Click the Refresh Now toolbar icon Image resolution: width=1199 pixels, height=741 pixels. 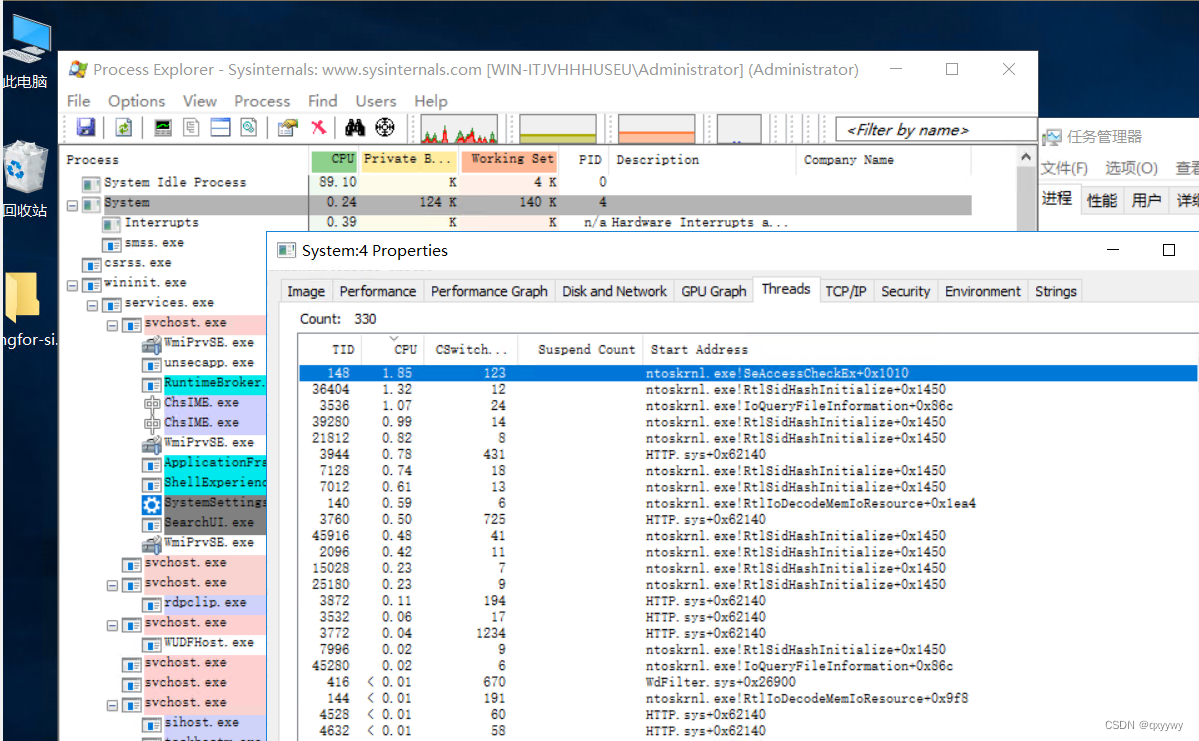click(123, 127)
